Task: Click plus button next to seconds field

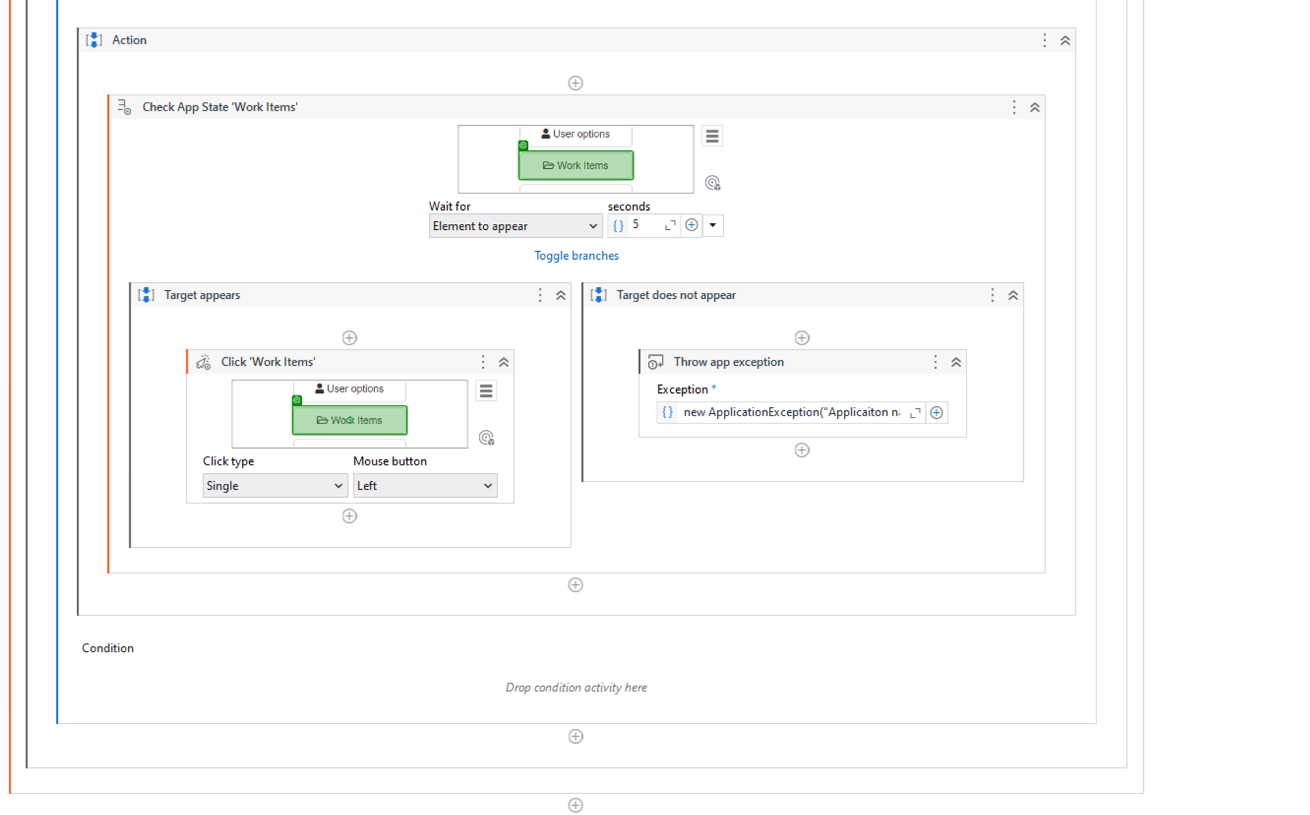Action: point(691,226)
